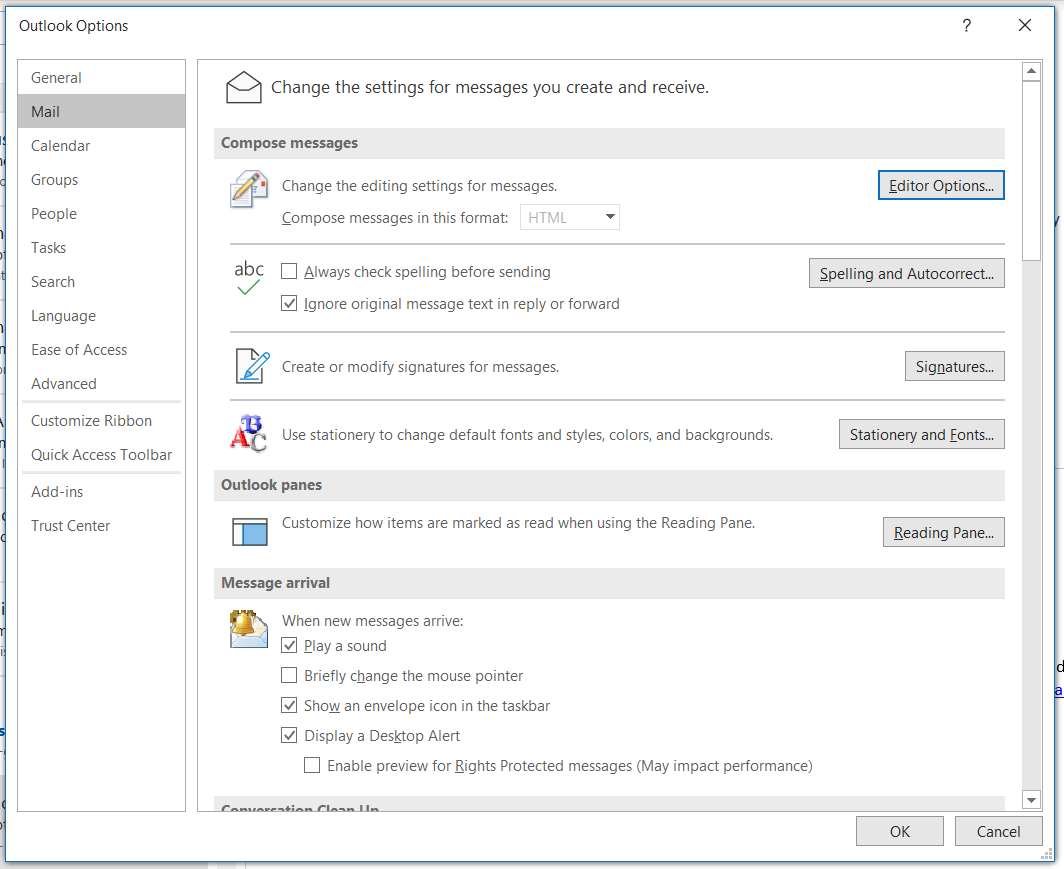Image resolution: width=1064 pixels, height=869 pixels.
Task: Toggle the Play a sound checkbox
Action: tap(289, 645)
